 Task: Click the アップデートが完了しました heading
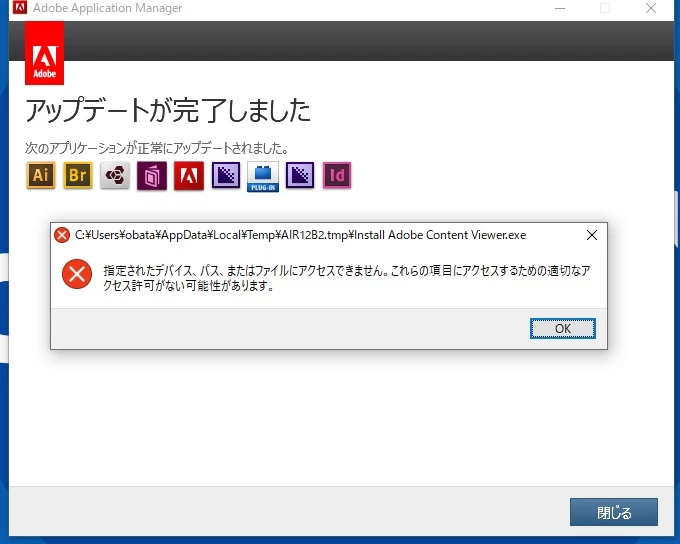click(168, 110)
